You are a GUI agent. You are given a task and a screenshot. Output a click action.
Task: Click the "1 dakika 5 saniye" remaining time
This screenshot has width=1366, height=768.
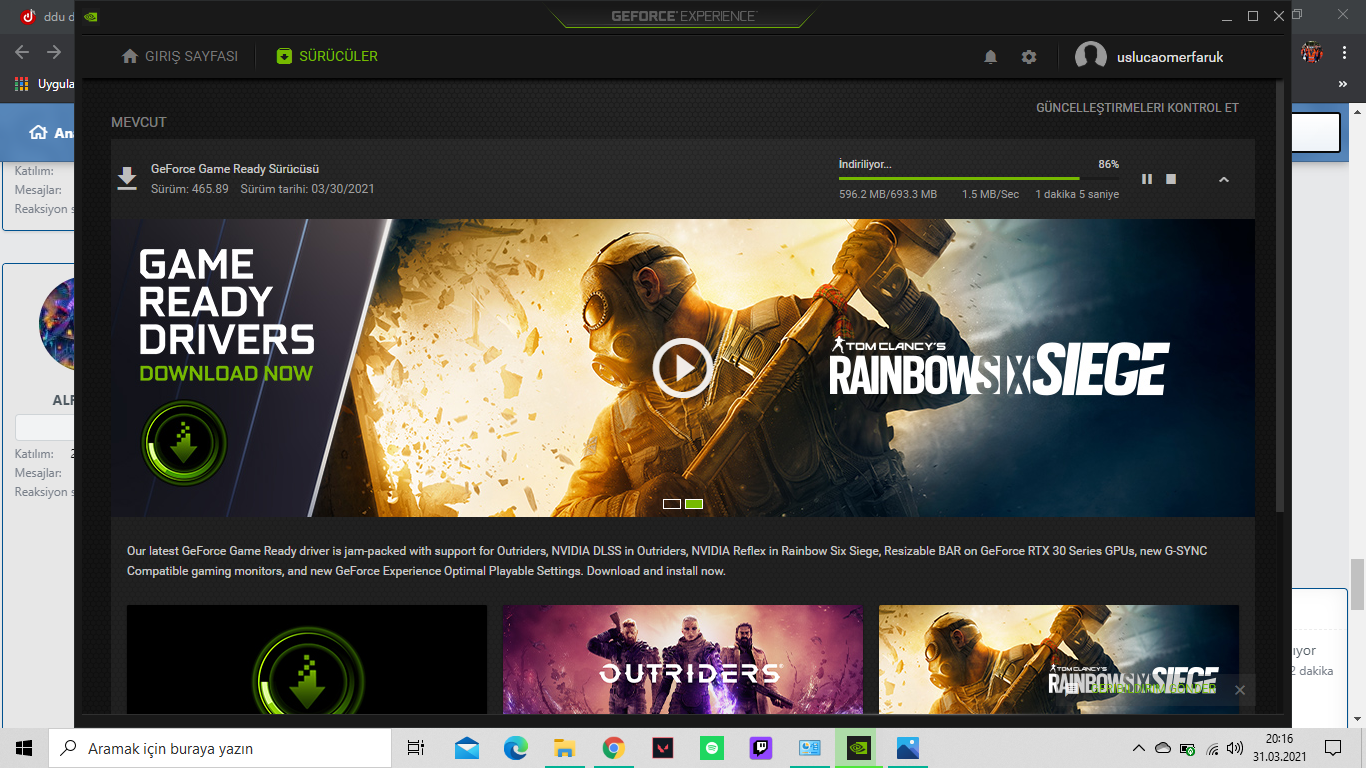click(1077, 194)
